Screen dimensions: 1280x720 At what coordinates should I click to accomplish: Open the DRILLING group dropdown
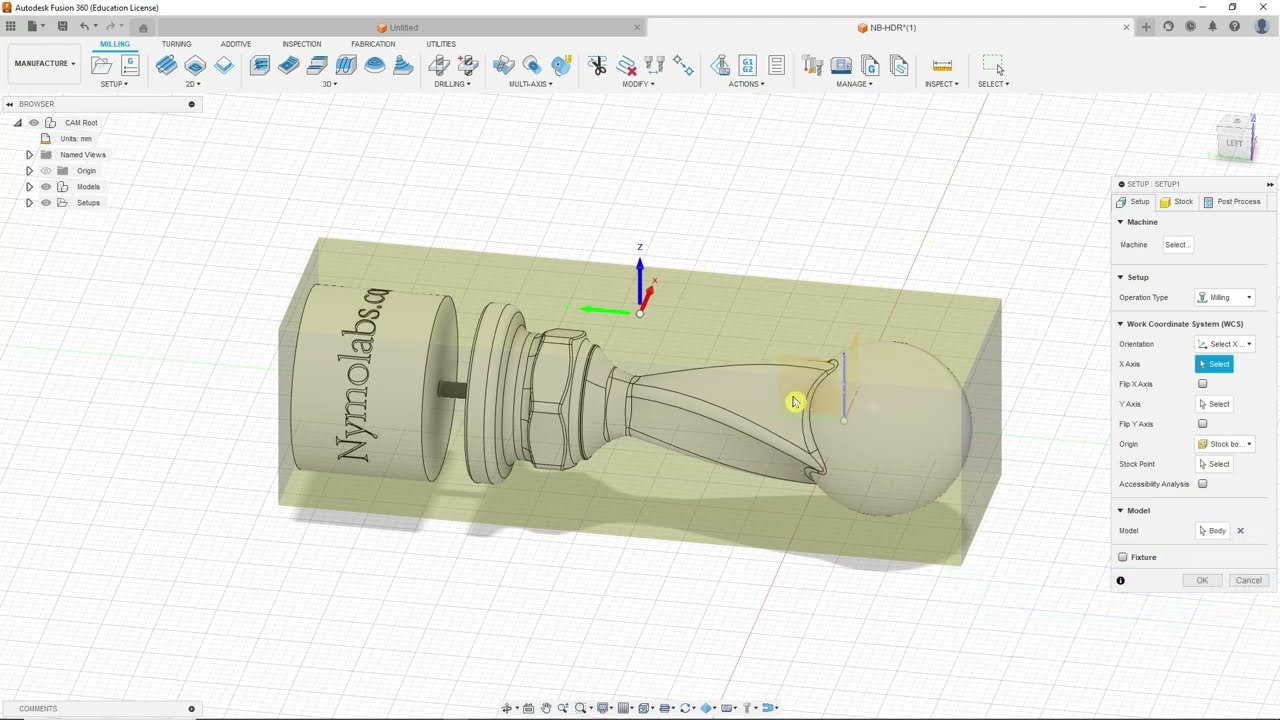tap(453, 84)
